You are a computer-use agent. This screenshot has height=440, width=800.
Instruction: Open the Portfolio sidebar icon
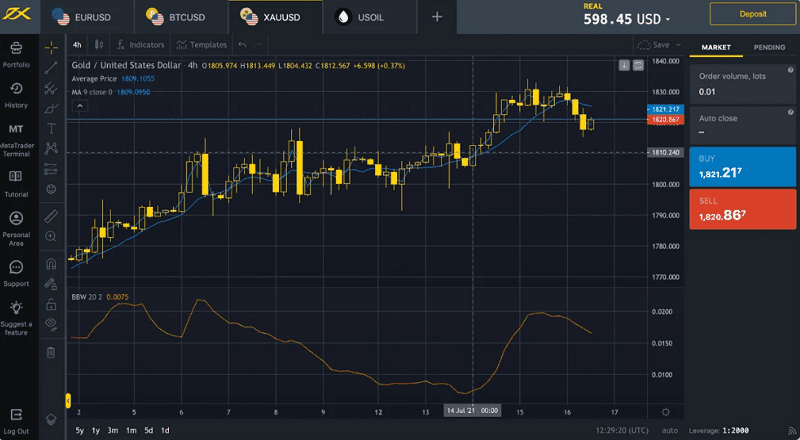[16, 53]
